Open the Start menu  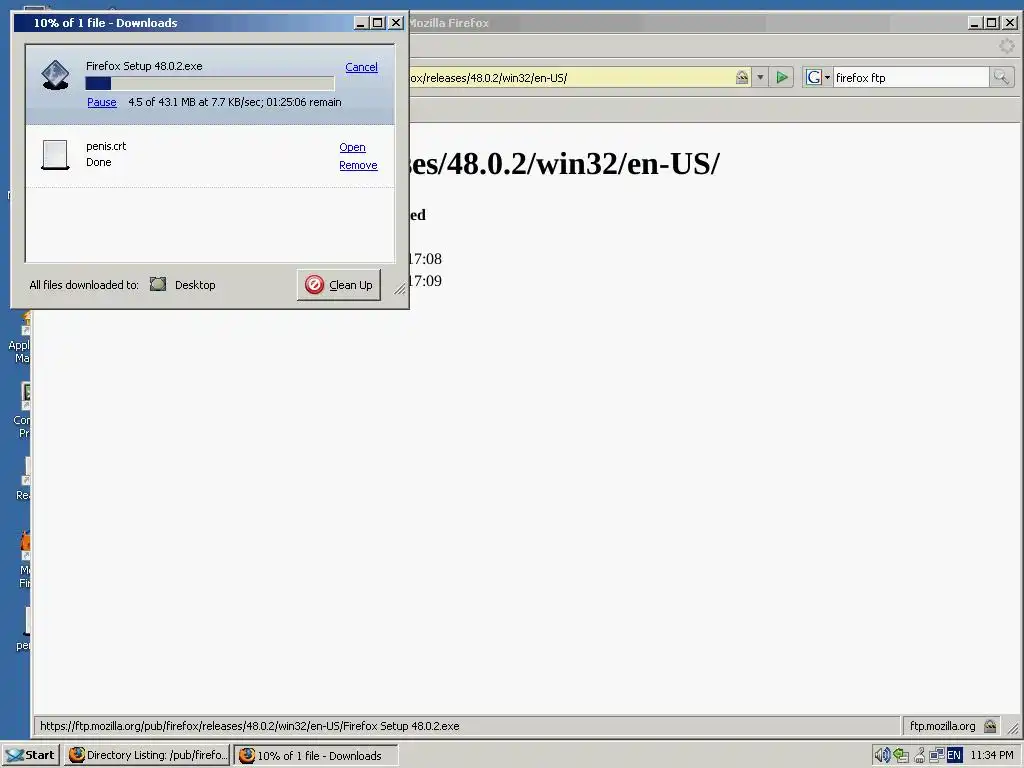30,755
